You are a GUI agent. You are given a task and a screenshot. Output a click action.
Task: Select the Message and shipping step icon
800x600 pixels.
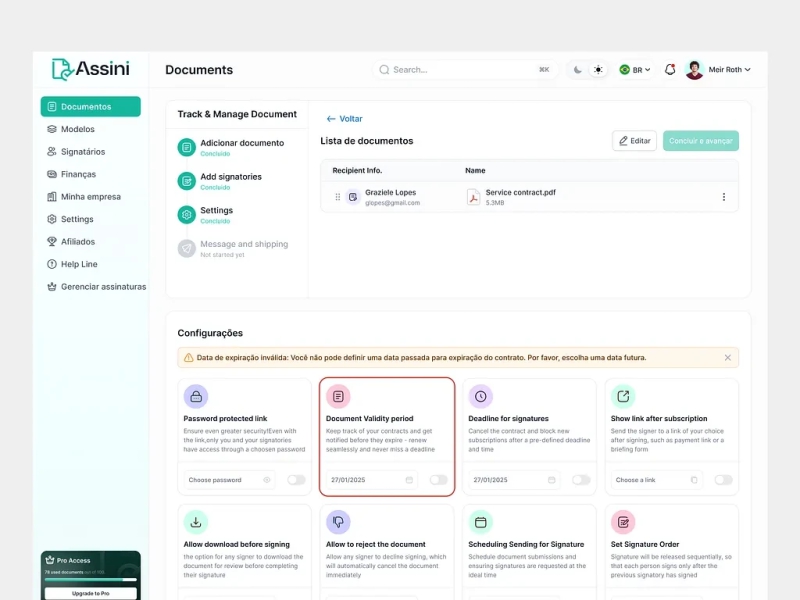(x=187, y=248)
